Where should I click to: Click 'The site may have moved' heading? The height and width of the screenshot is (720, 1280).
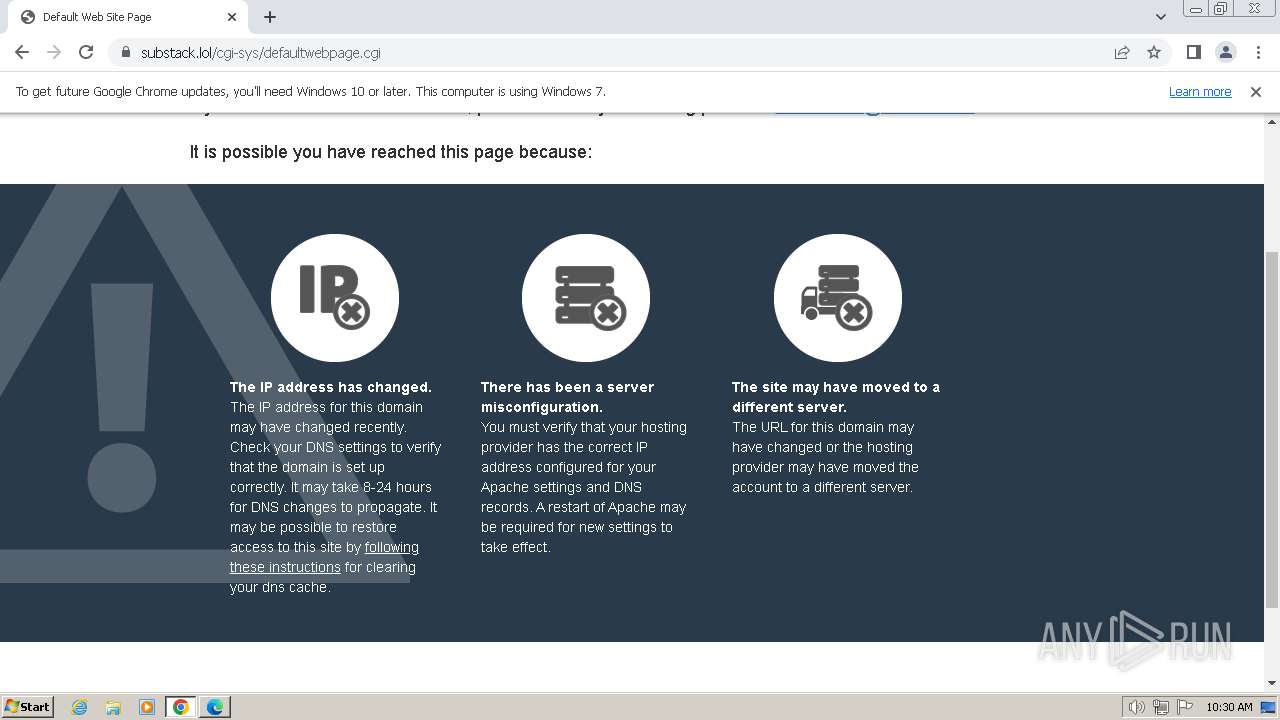pyautogui.click(x=836, y=397)
